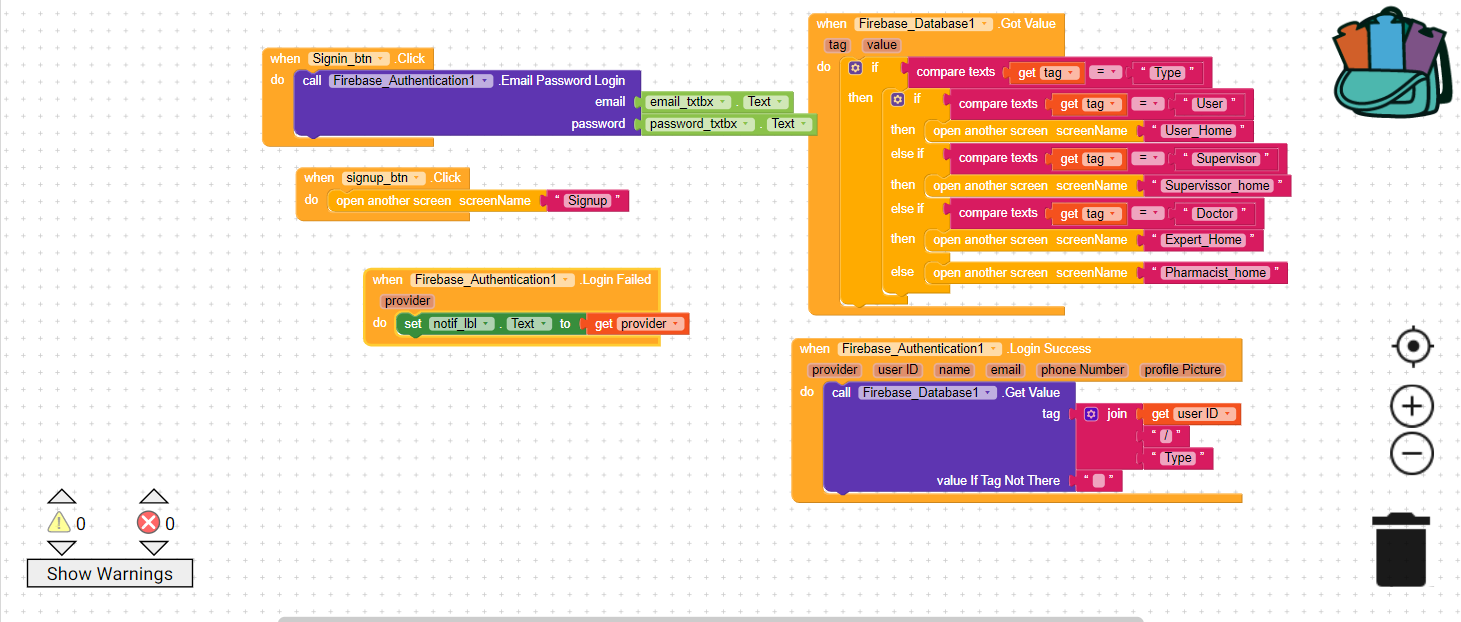
Task: Expand the notif_lbl component dropdown
Action: tap(487, 324)
